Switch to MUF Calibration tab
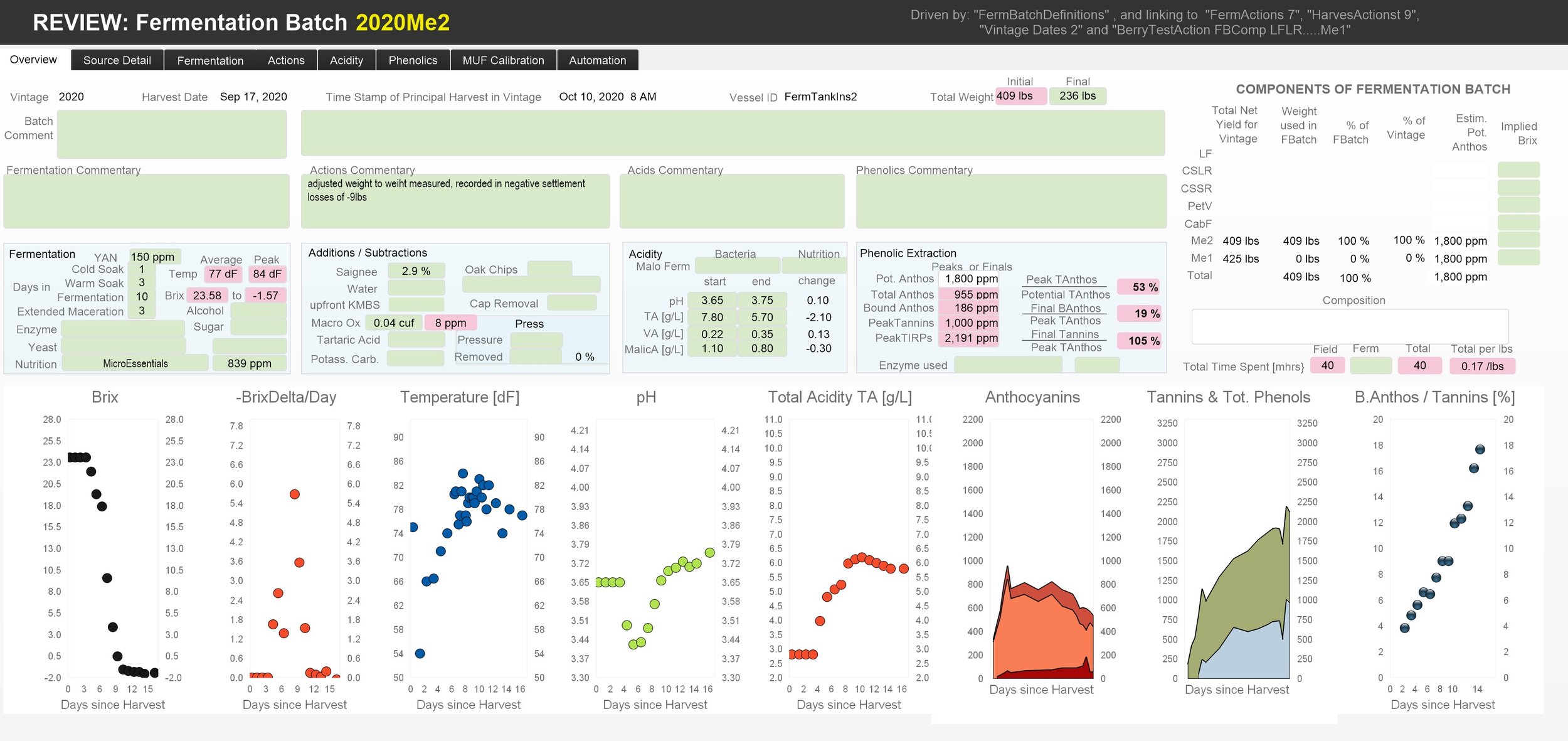Viewport: 1568px width, 741px height. coord(503,60)
